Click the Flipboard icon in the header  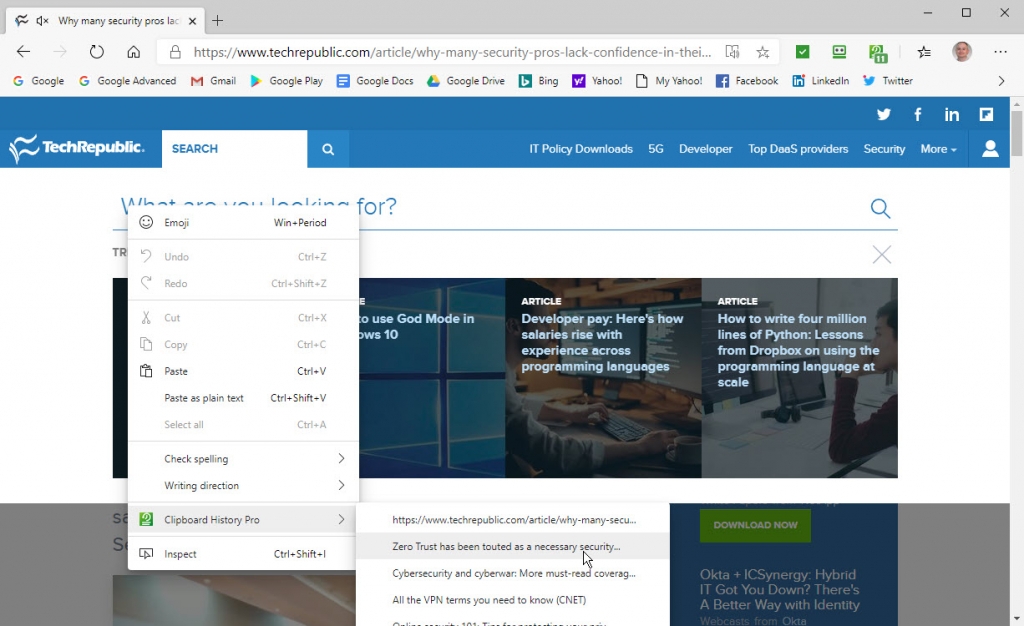point(985,114)
